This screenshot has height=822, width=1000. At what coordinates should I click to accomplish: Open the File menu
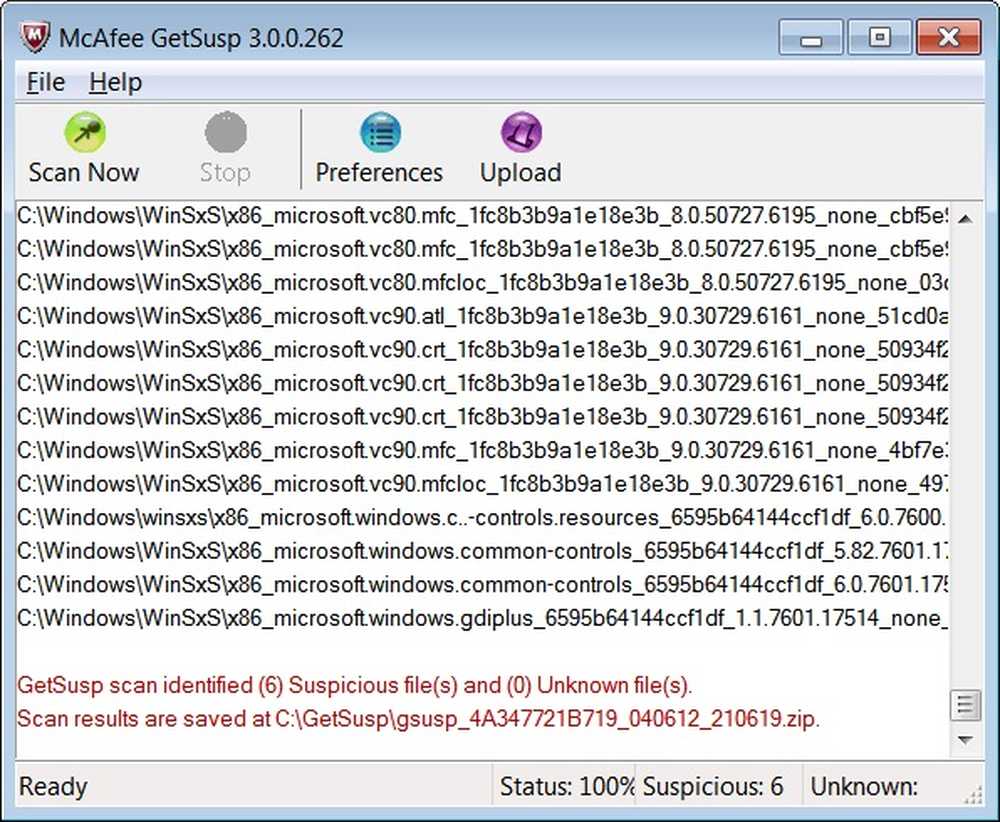(43, 82)
